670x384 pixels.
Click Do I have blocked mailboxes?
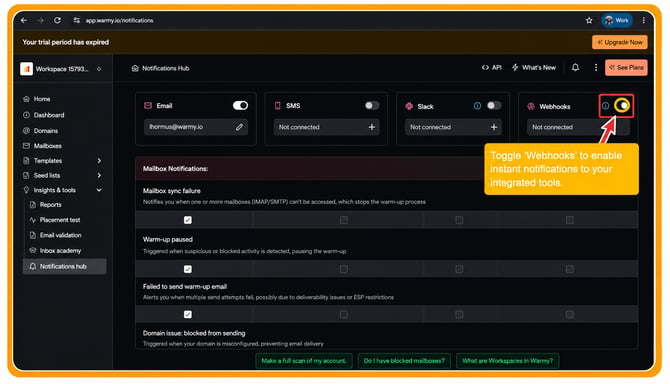404,361
